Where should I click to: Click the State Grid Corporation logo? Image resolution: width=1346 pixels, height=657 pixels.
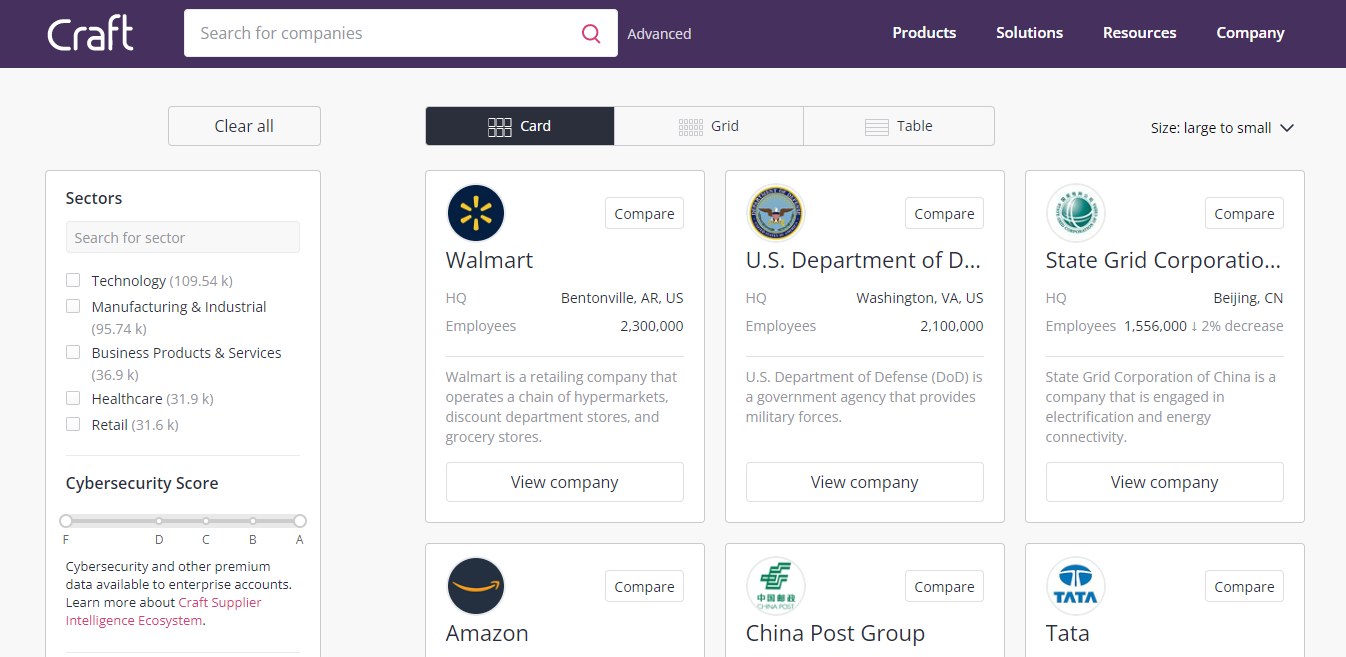[x=1075, y=212]
